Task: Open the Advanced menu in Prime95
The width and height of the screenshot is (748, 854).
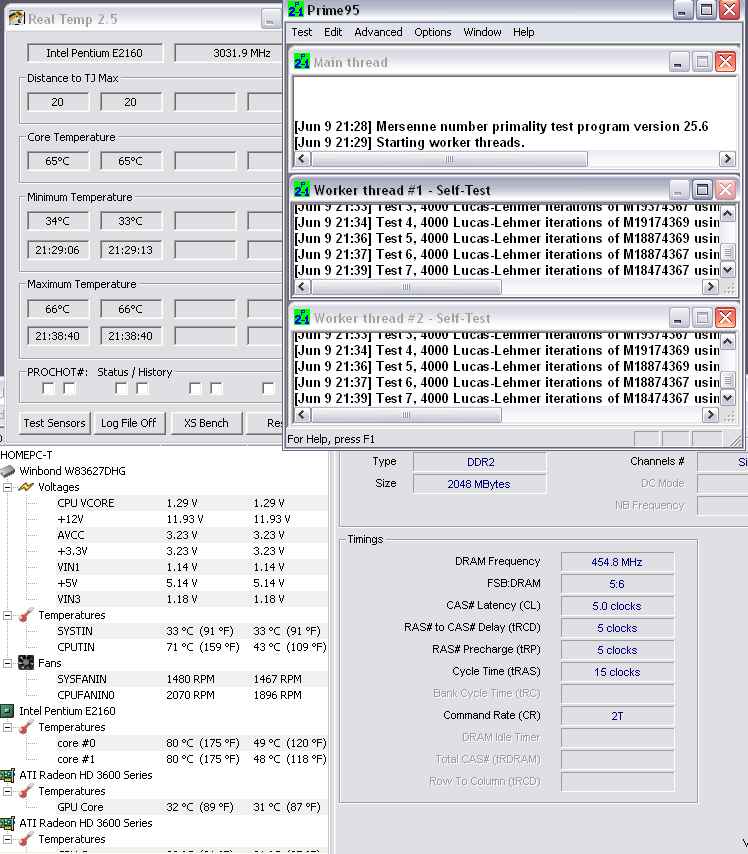Action: (x=378, y=32)
